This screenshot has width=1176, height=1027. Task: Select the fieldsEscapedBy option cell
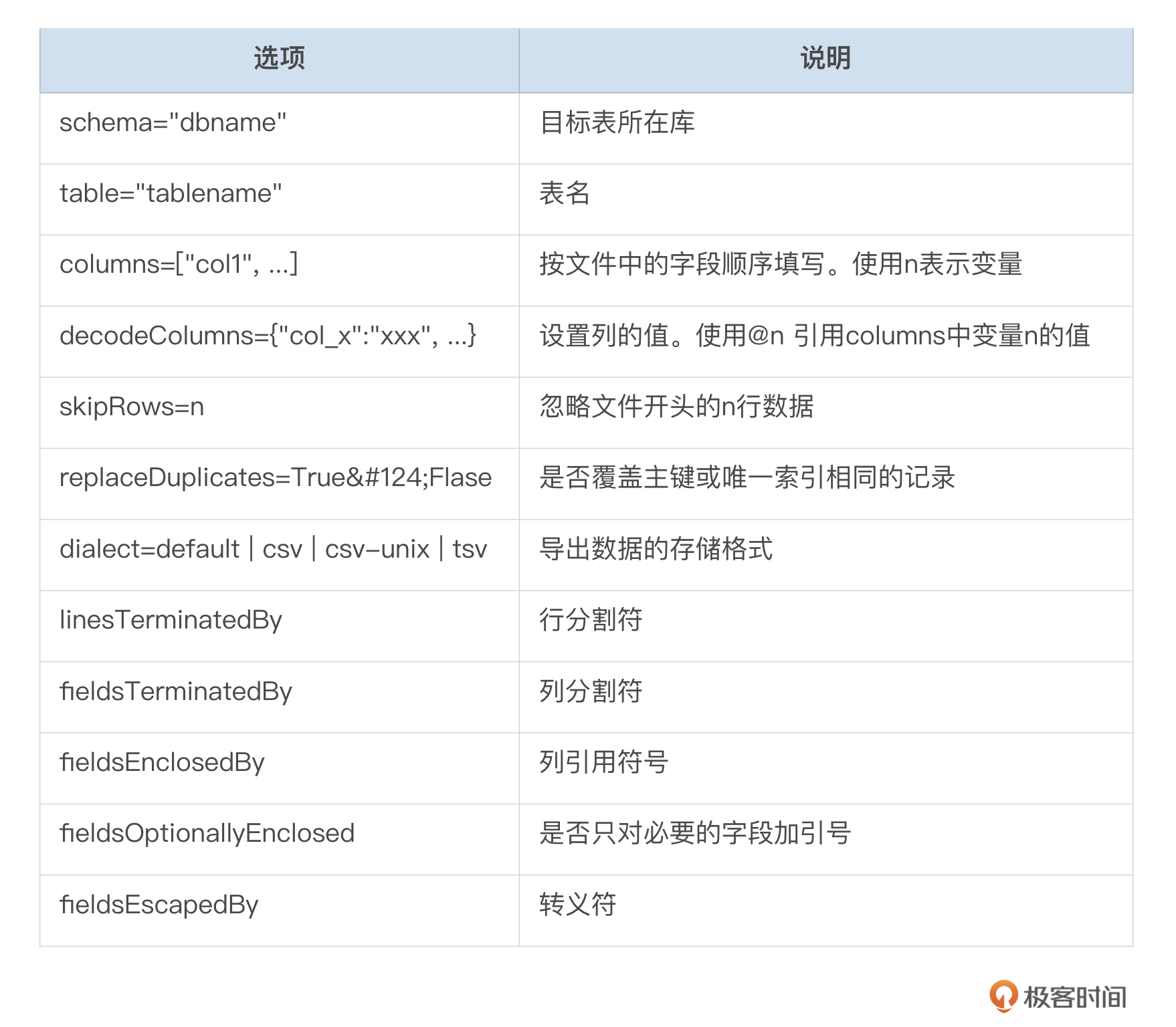pyautogui.click(x=159, y=905)
